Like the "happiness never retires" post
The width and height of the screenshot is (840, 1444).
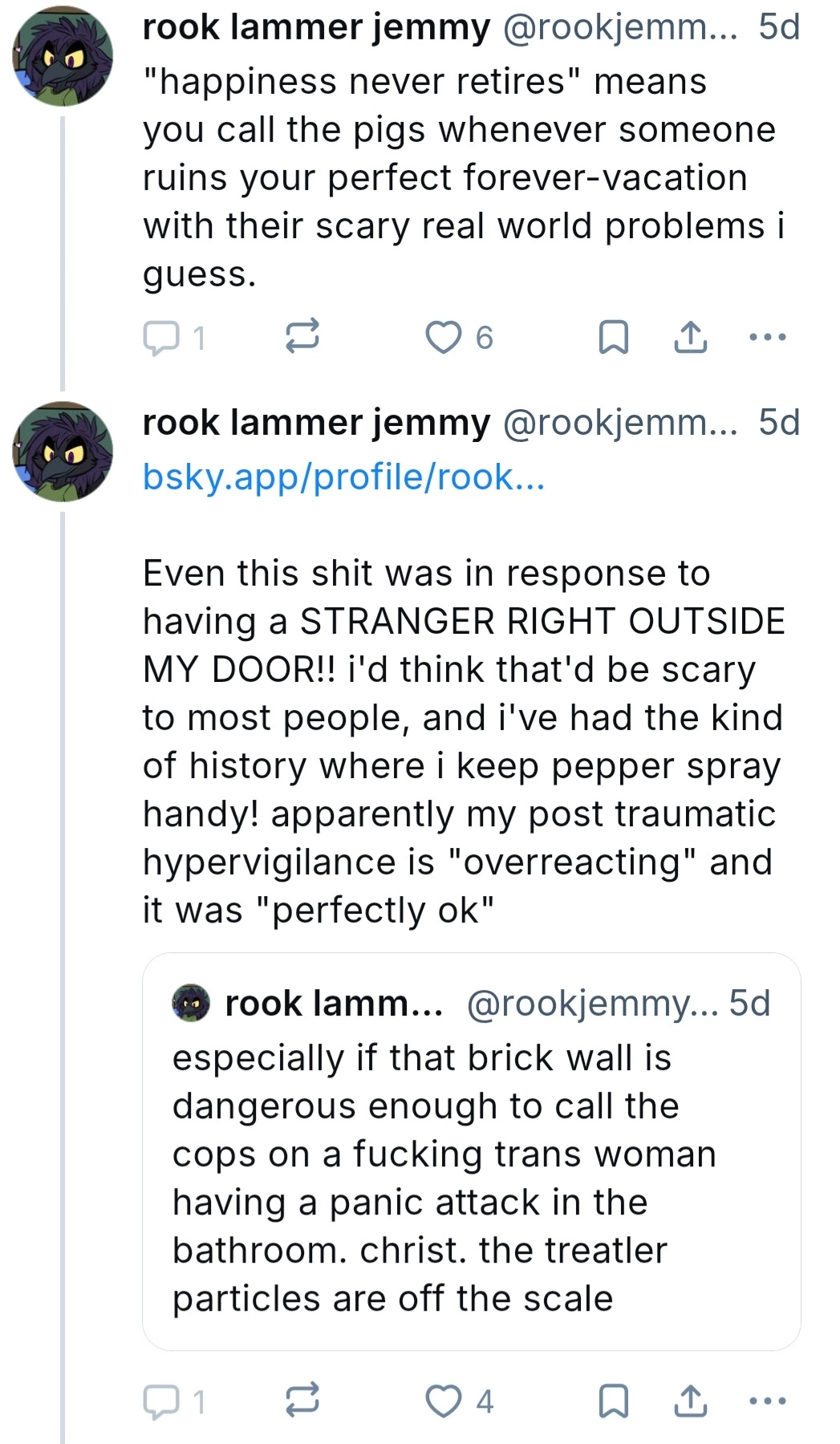click(x=443, y=338)
